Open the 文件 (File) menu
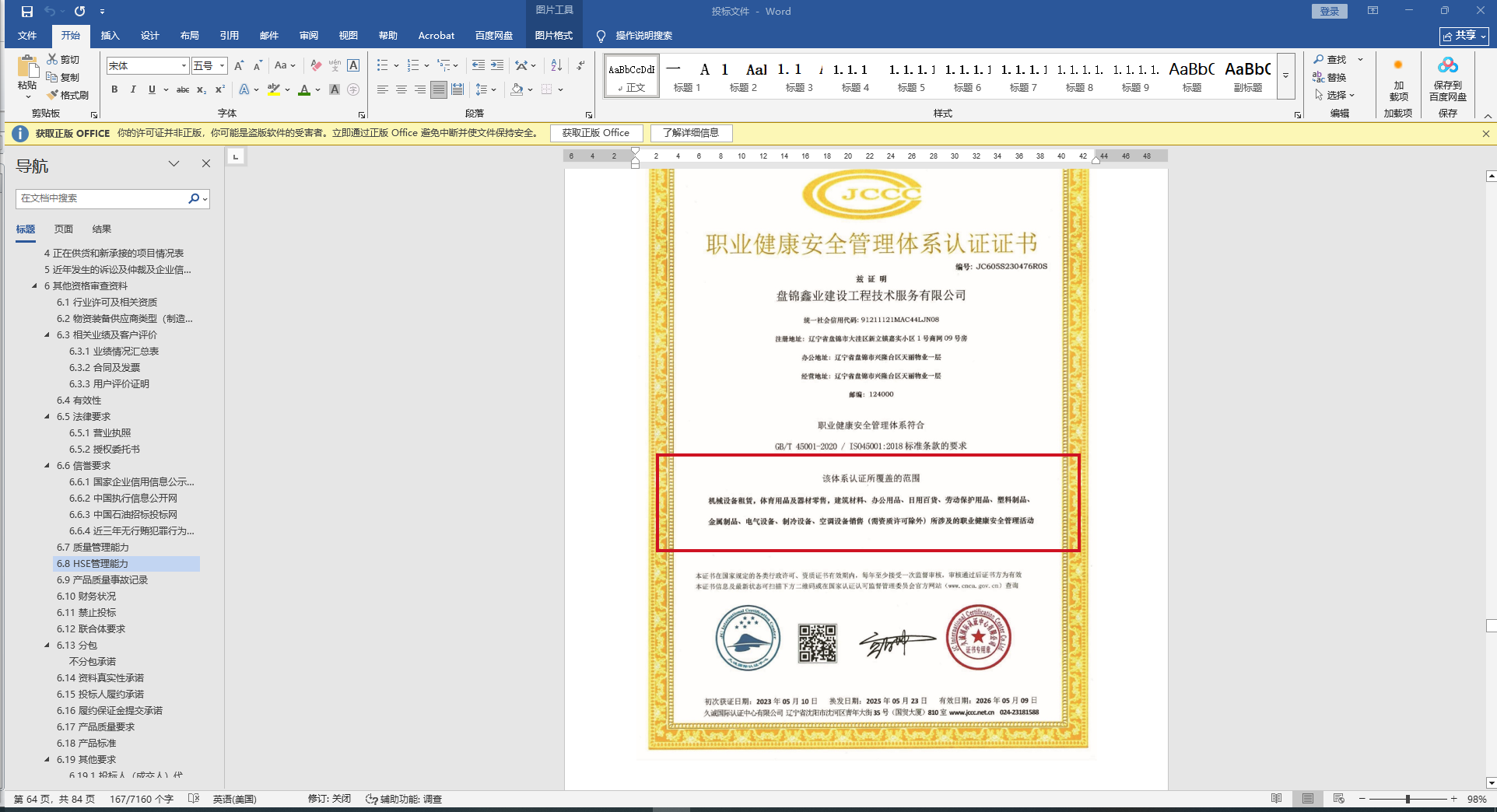 click(x=27, y=36)
